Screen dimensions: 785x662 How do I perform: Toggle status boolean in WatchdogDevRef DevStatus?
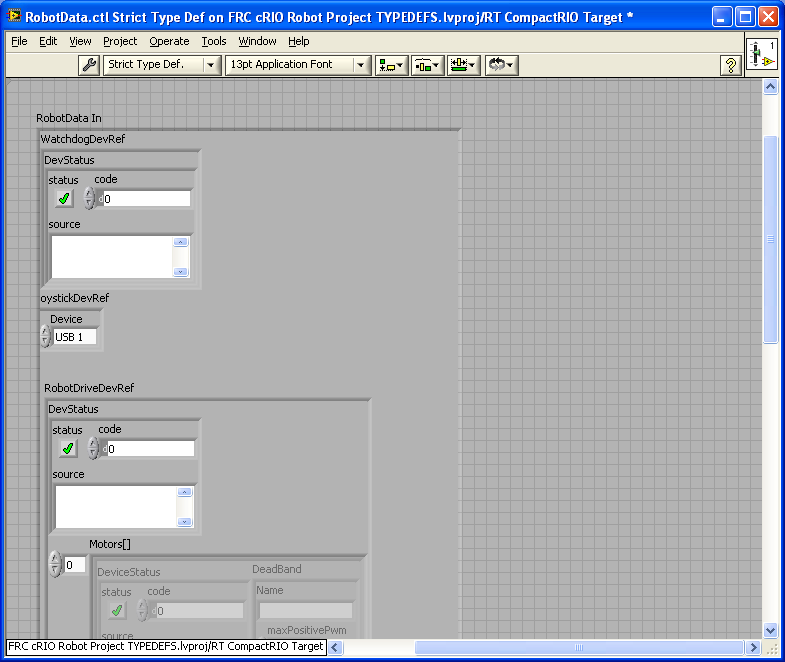pyautogui.click(x=64, y=199)
